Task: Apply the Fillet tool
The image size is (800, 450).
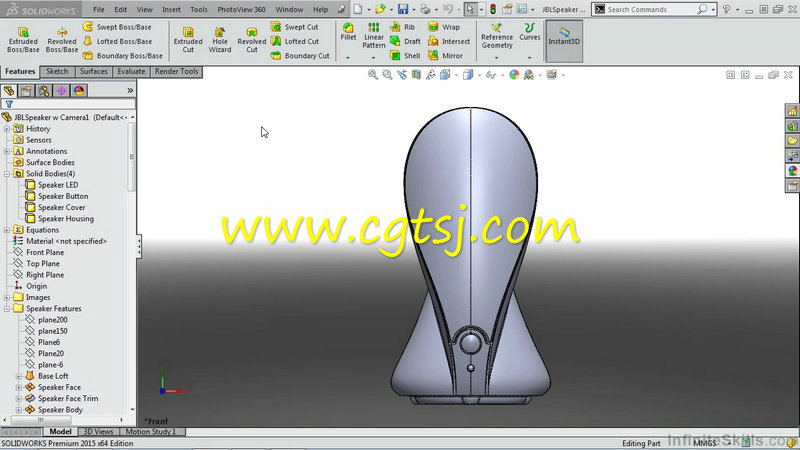Action: pos(348,32)
